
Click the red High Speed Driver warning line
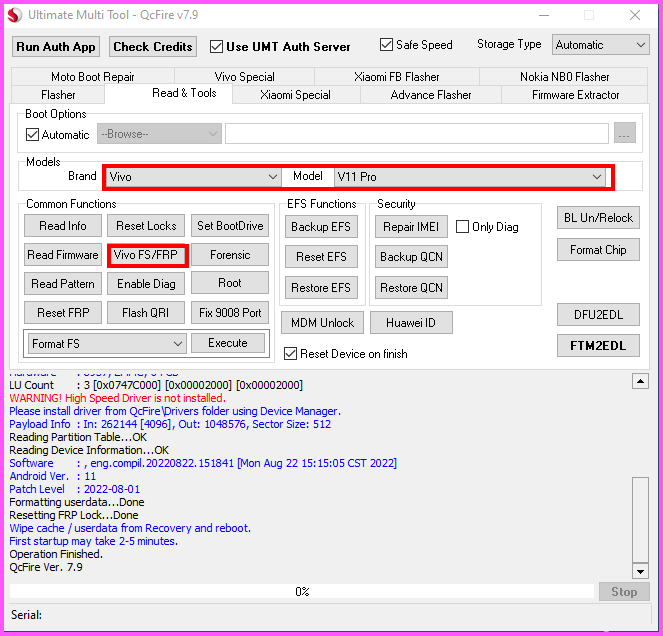(x=118, y=398)
